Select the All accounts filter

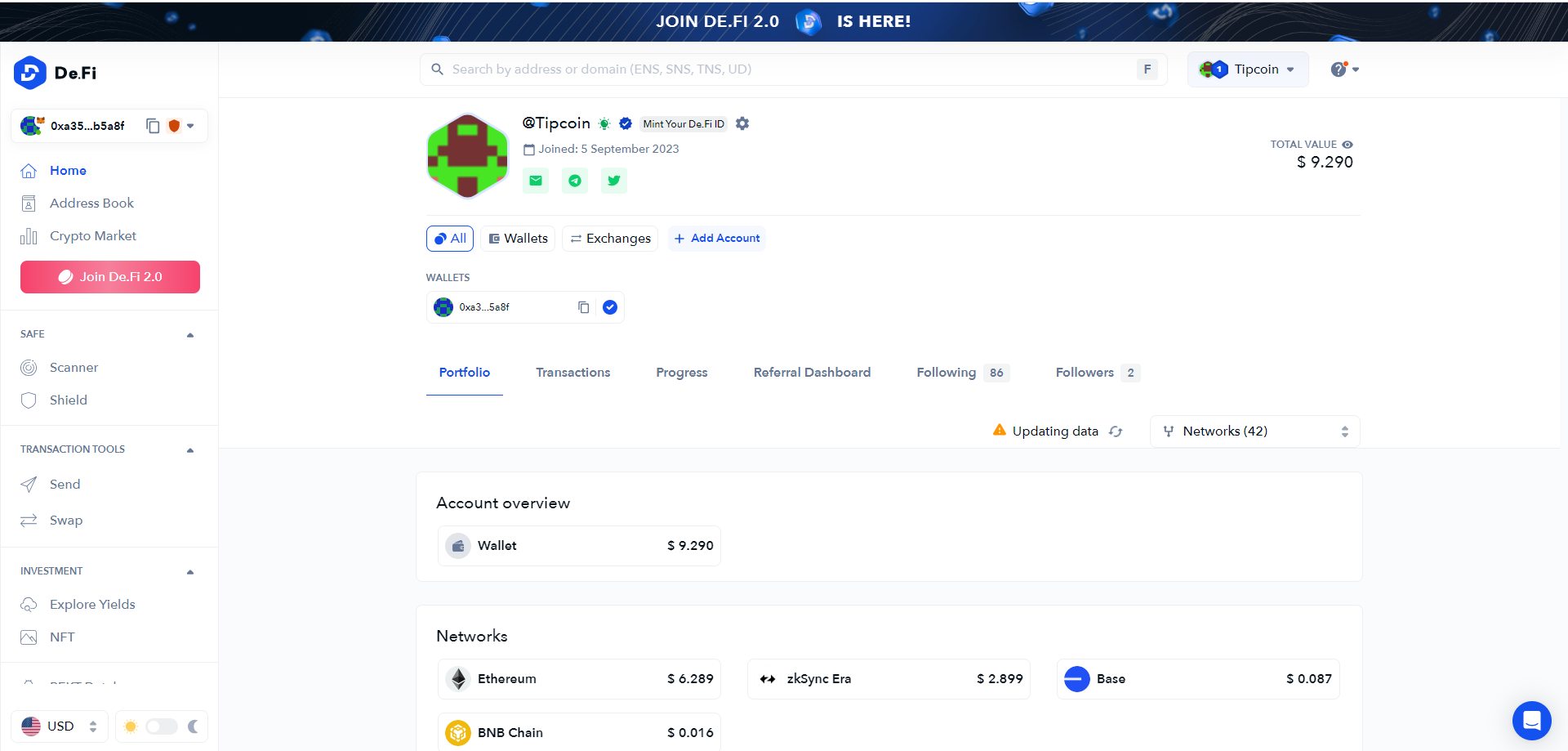450,239
